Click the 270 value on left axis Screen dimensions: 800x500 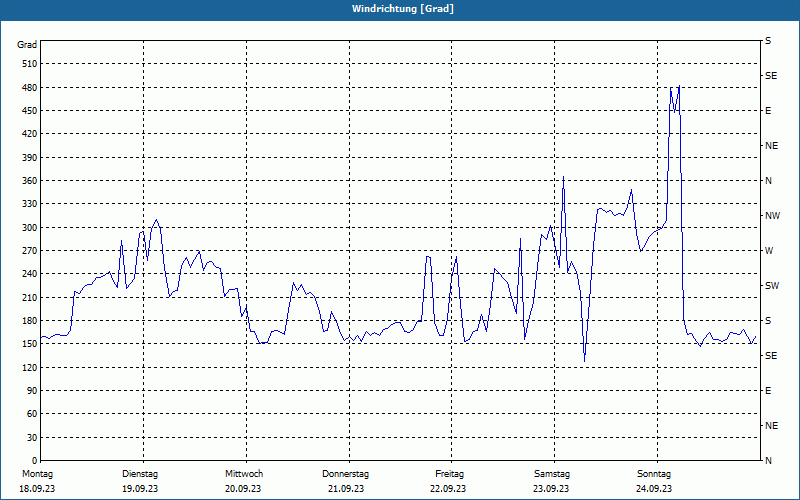pos(30,251)
